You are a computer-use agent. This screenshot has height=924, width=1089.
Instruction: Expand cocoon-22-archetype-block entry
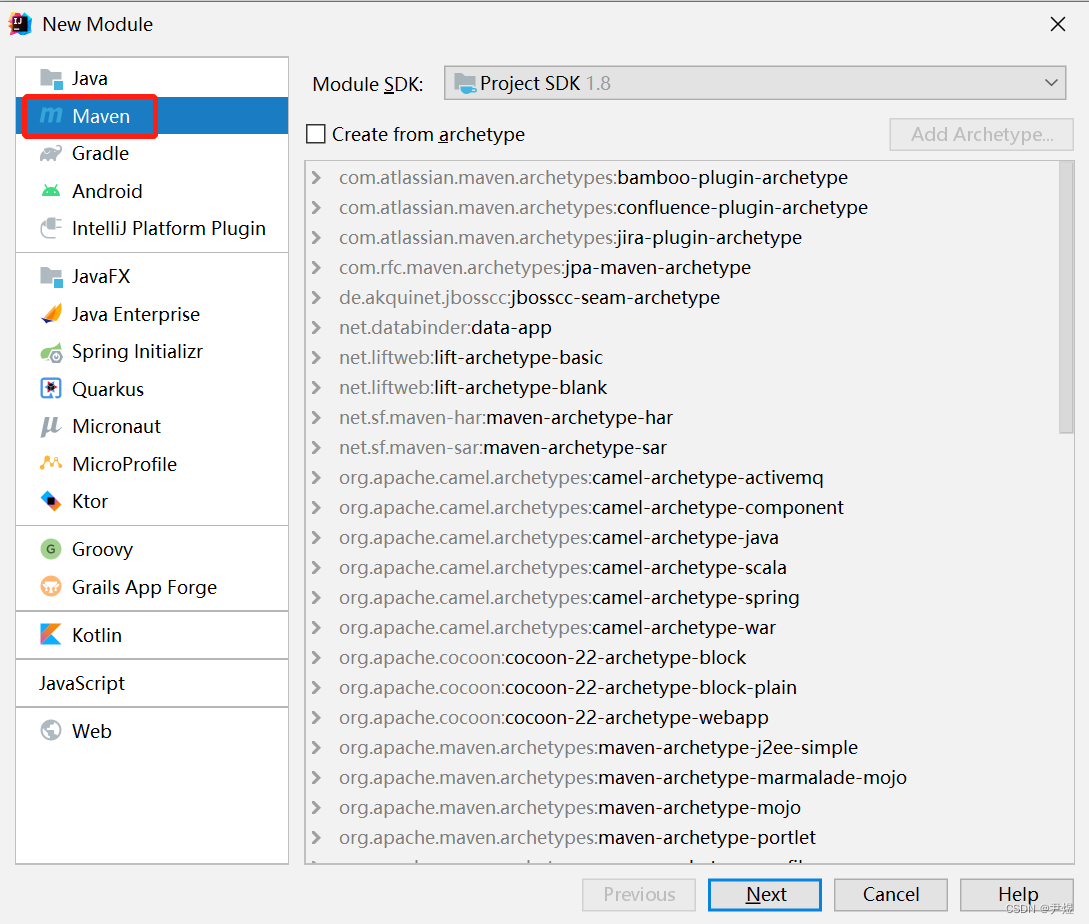(x=317, y=658)
